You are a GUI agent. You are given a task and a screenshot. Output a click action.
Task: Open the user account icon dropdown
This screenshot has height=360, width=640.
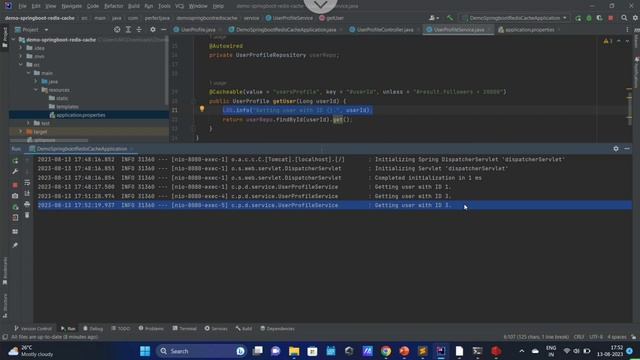tap(434, 18)
